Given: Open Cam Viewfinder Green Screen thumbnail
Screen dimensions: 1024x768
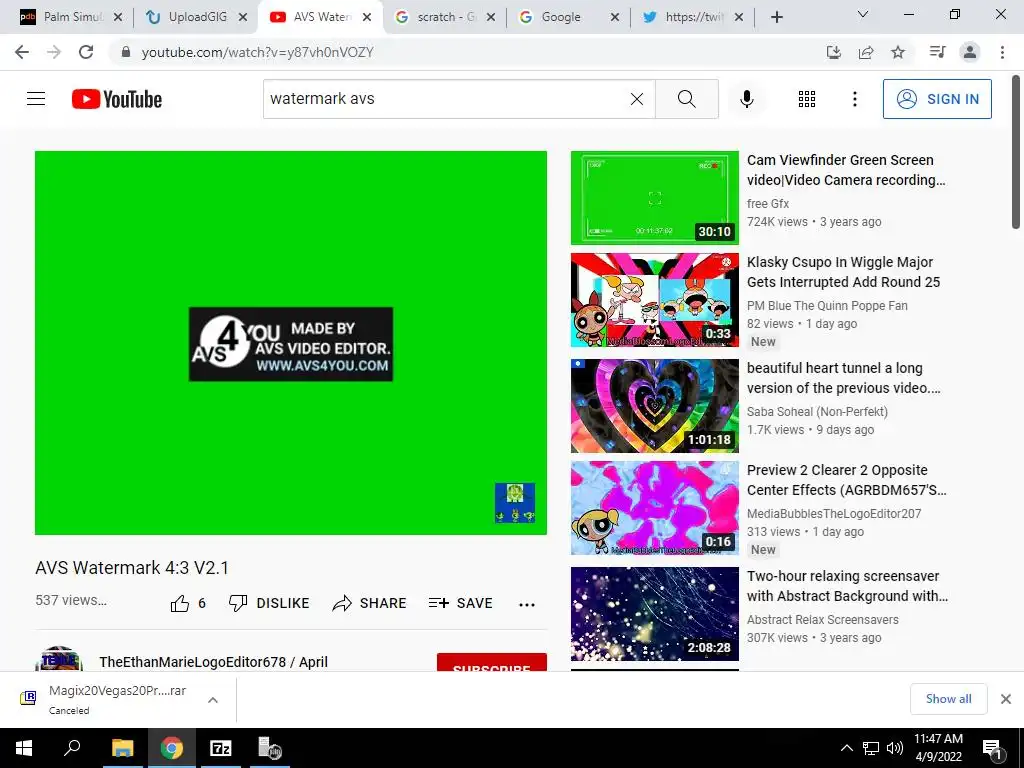Looking at the screenshot, I should pyautogui.click(x=654, y=198).
